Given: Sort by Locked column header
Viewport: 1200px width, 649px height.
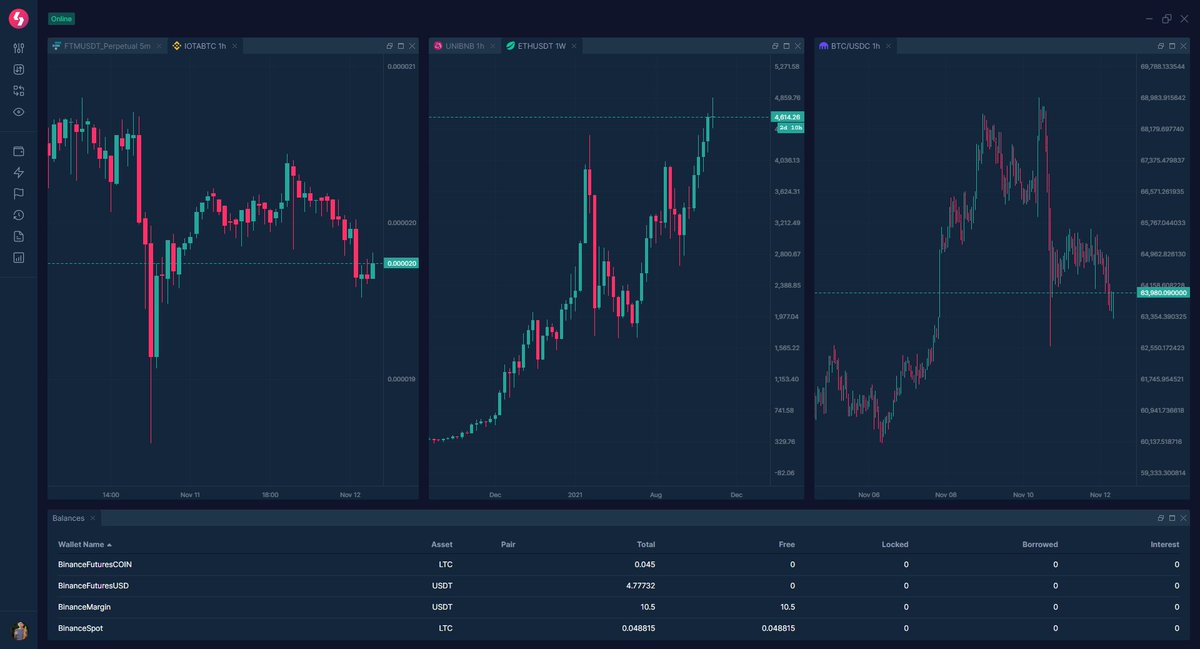Looking at the screenshot, I should 895,544.
